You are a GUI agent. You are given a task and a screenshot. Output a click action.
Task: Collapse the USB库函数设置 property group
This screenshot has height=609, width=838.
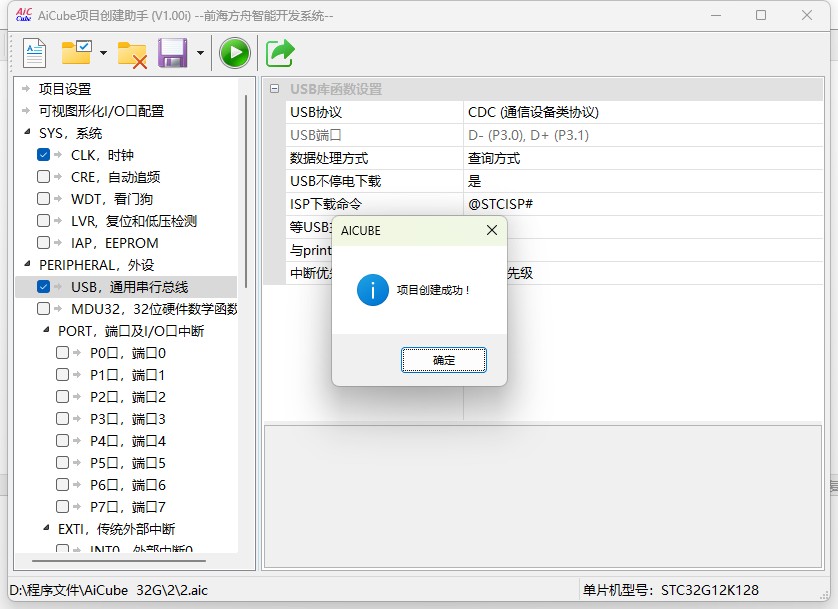coord(274,89)
